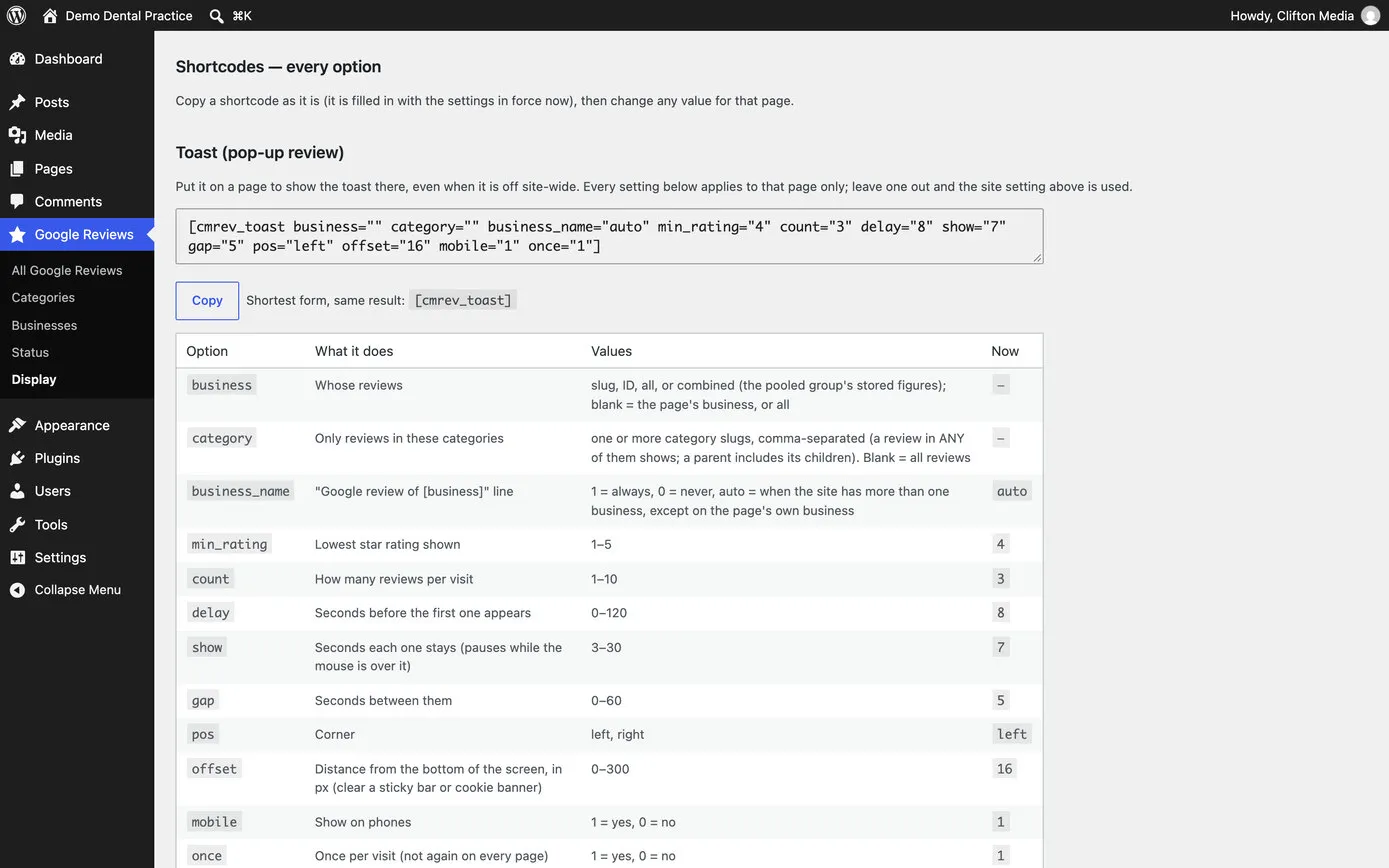Image resolution: width=1389 pixels, height=868 pixels.
Task: Click the Pages icon in sidebar
Action: pyautogui.click(x=17, y=169)
